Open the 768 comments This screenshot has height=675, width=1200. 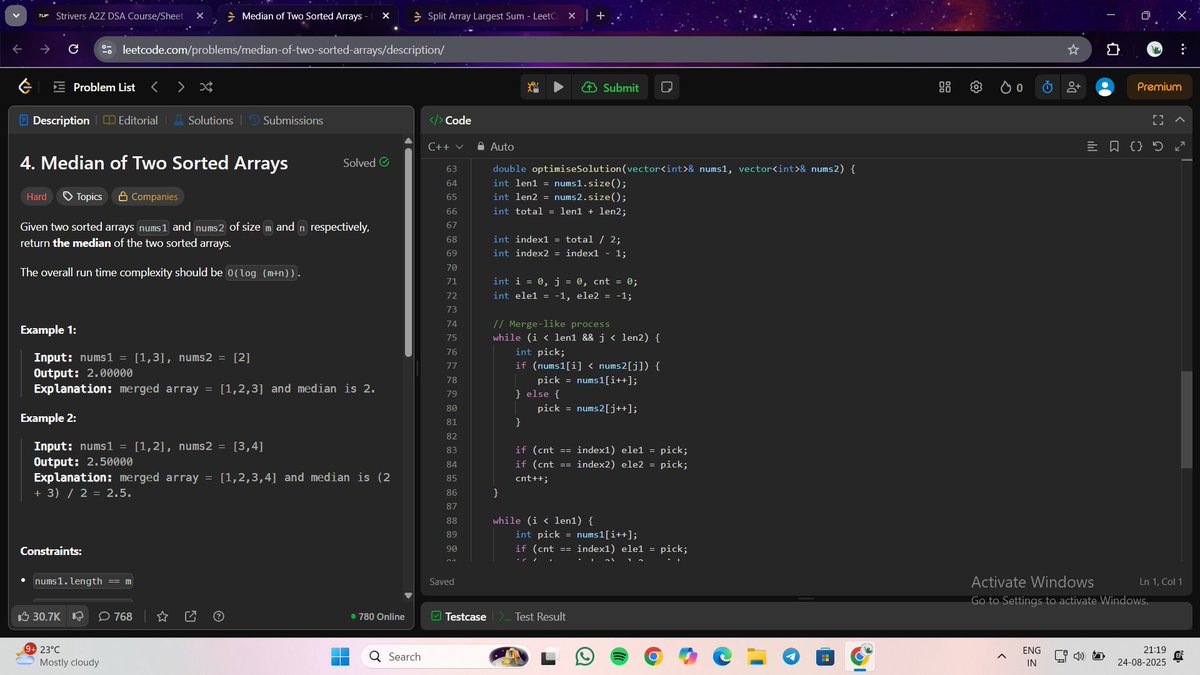(x=115, y=616)
